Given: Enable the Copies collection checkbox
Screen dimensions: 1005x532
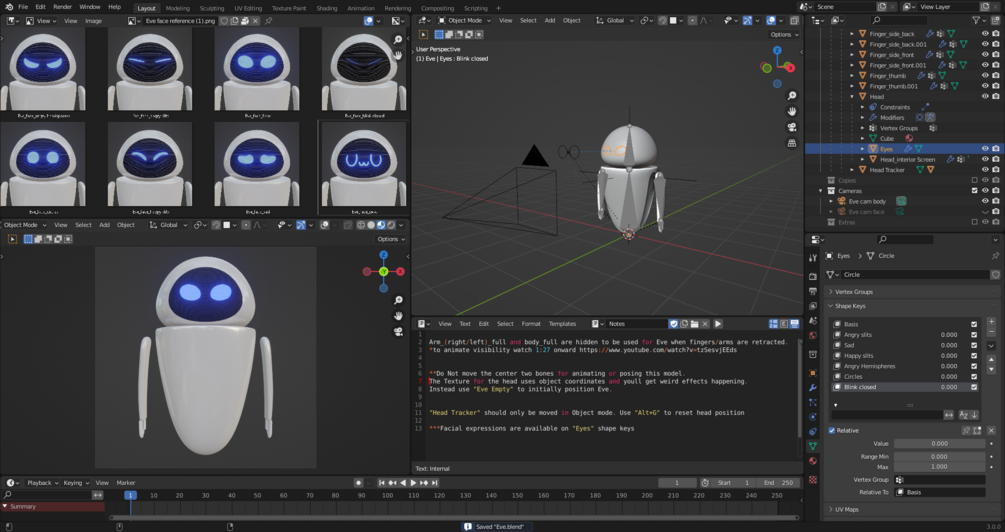Looking at the screenshot, I should 975,181.
